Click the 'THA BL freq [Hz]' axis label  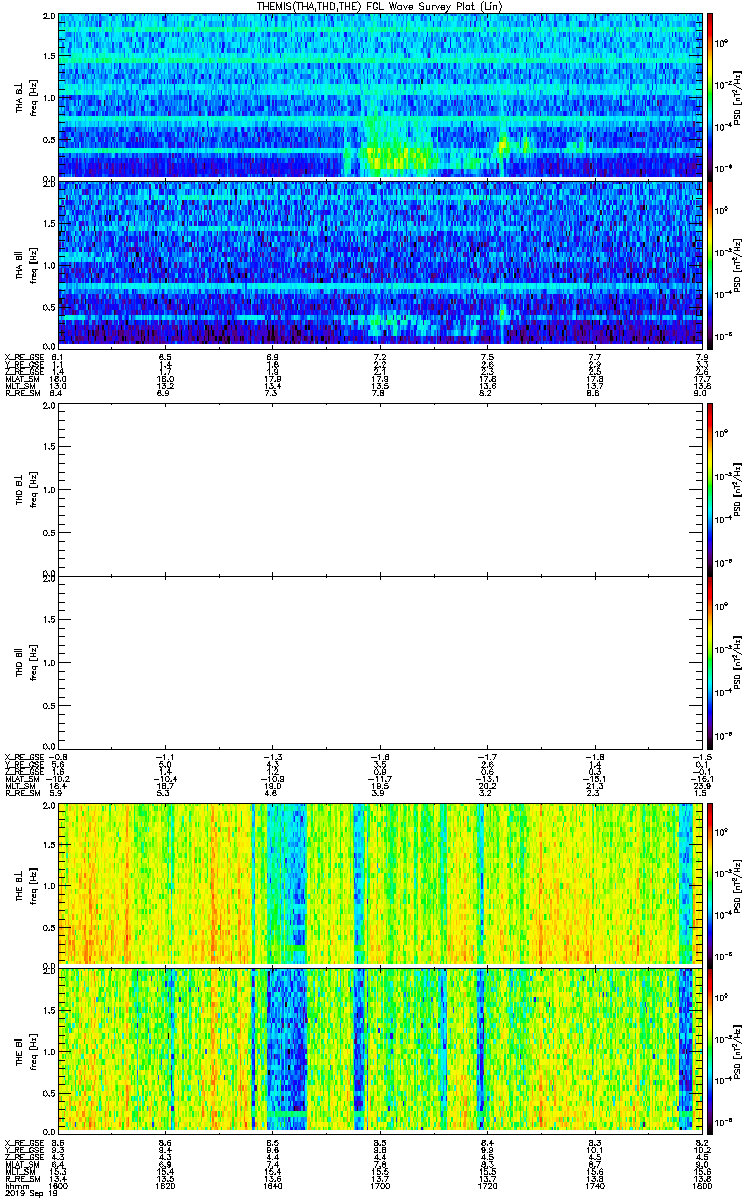(x=26, y=96)
